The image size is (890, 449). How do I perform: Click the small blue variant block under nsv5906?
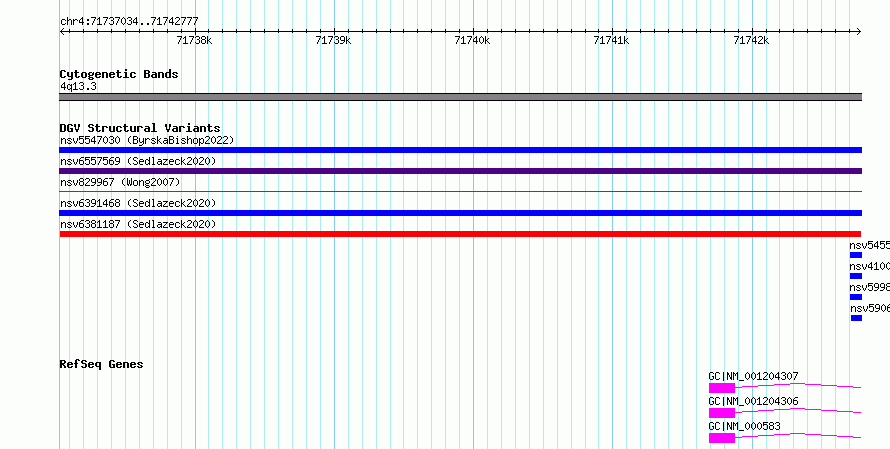coord(856,318)
